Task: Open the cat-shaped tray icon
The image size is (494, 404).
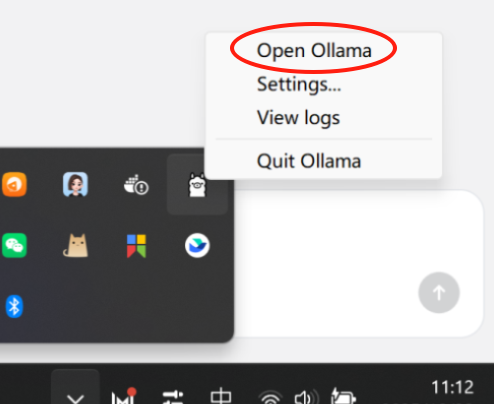Action: (76, 246)
